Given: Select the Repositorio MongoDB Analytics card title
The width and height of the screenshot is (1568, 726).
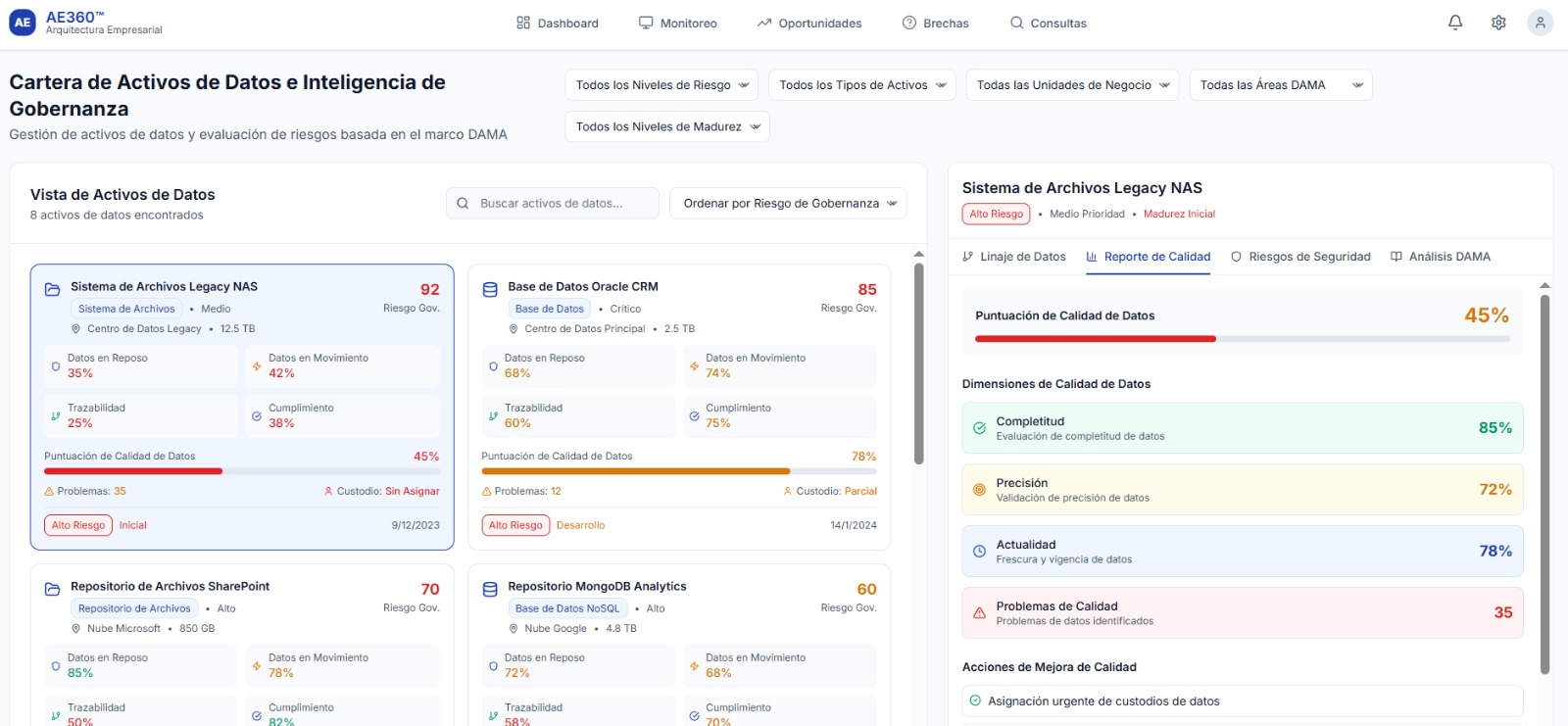Looking at the screenshot, I should 597,587.
